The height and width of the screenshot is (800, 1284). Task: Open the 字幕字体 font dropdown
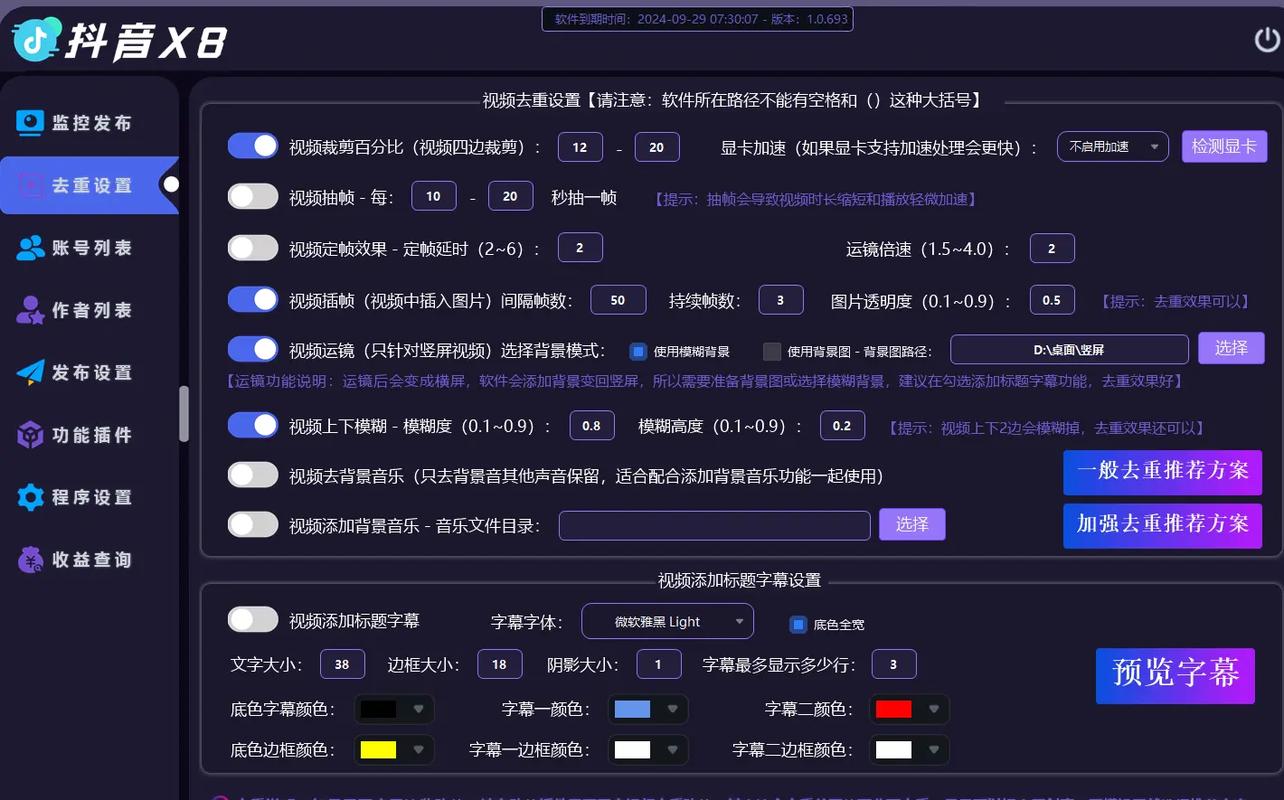[667, 620]
